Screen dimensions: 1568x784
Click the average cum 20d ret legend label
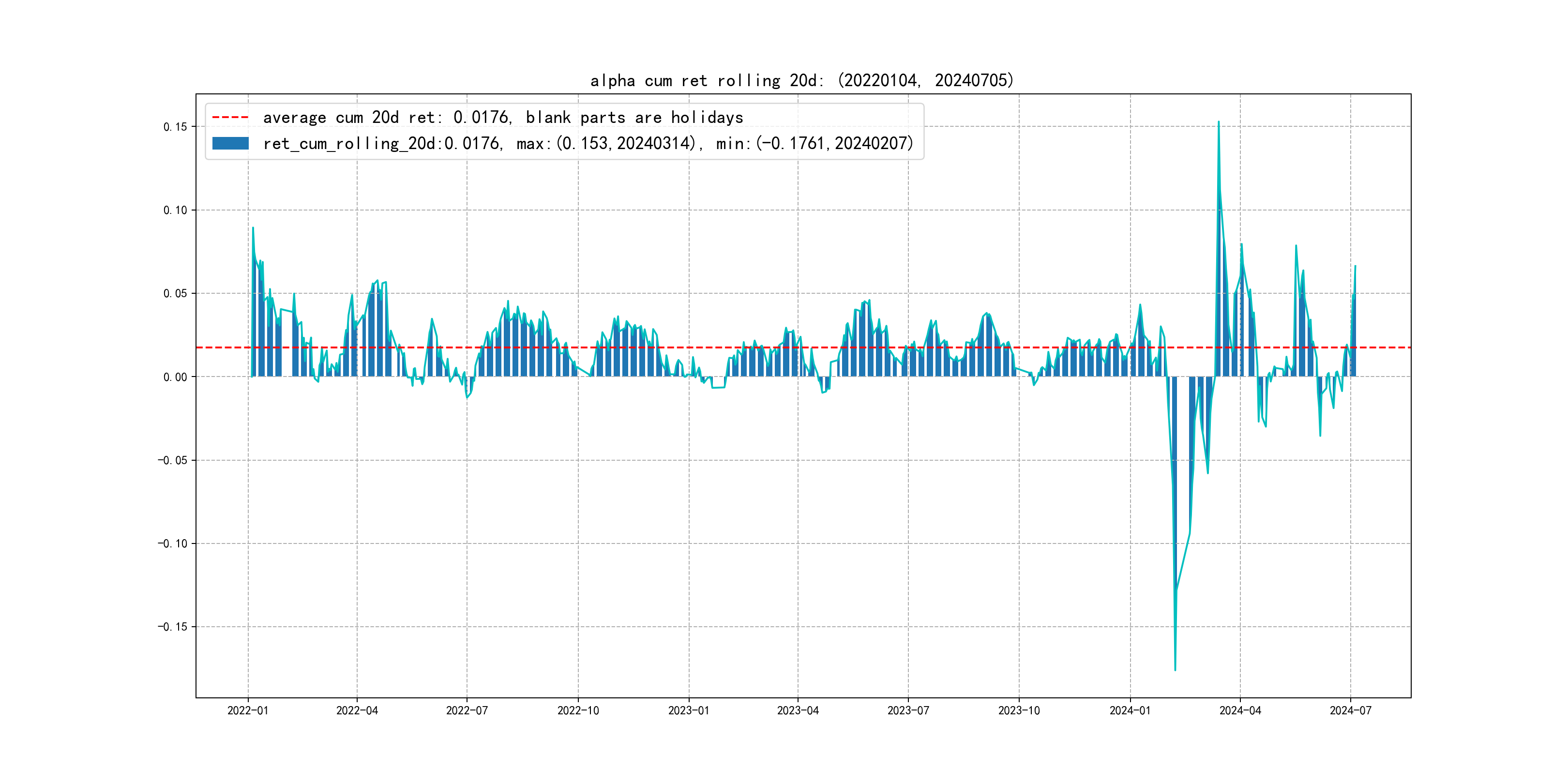pos(503,118)
